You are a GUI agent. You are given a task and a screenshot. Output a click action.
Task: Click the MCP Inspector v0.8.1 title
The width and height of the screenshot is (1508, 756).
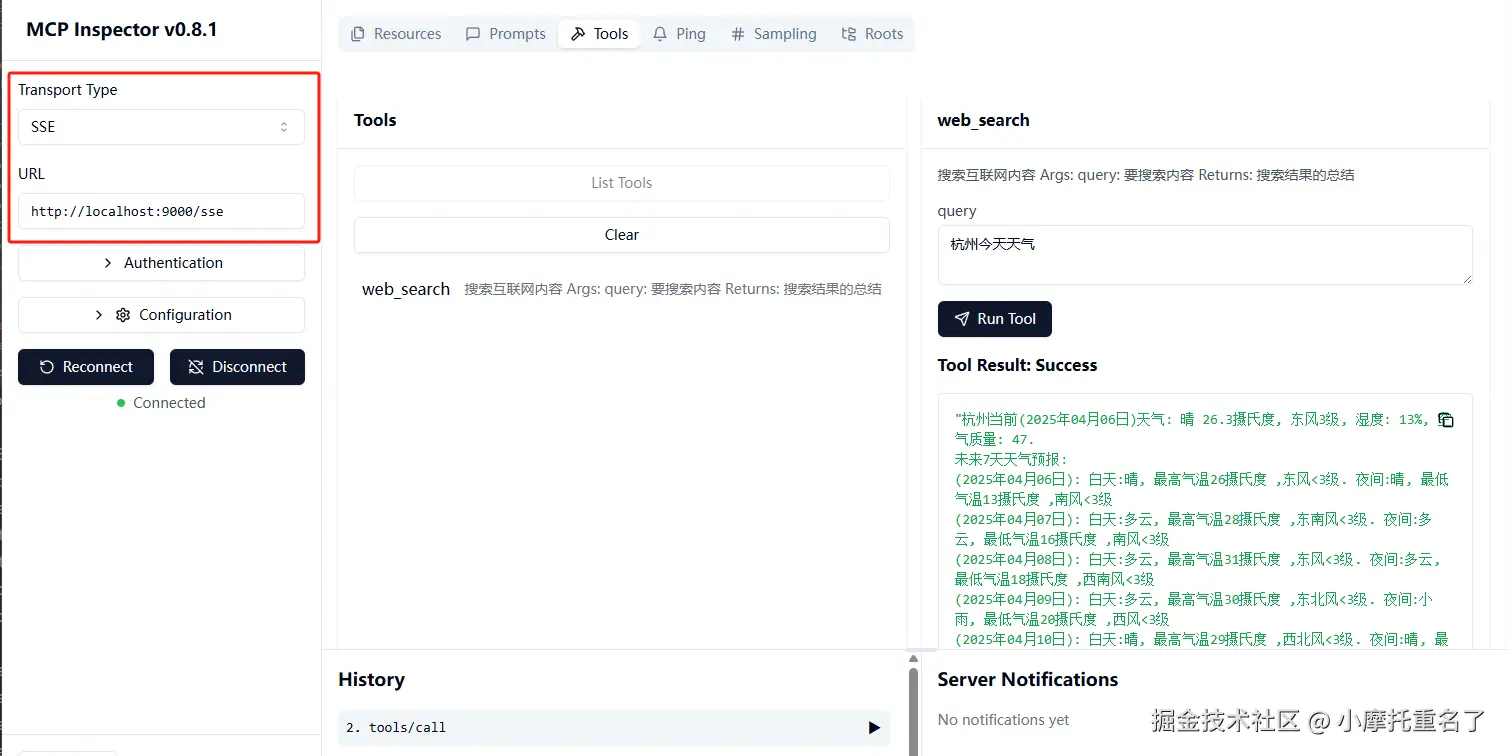[122, 29]
